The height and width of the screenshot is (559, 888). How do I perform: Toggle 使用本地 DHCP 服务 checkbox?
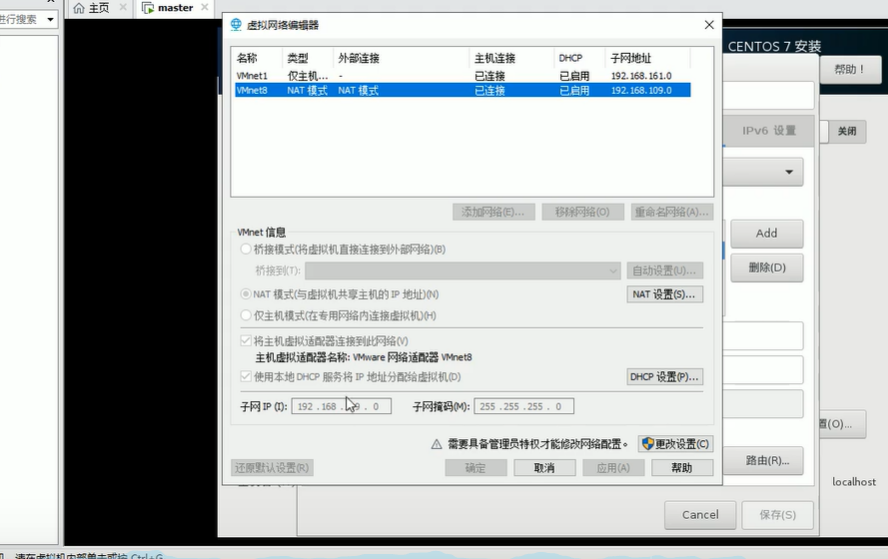tap(246, 376)
